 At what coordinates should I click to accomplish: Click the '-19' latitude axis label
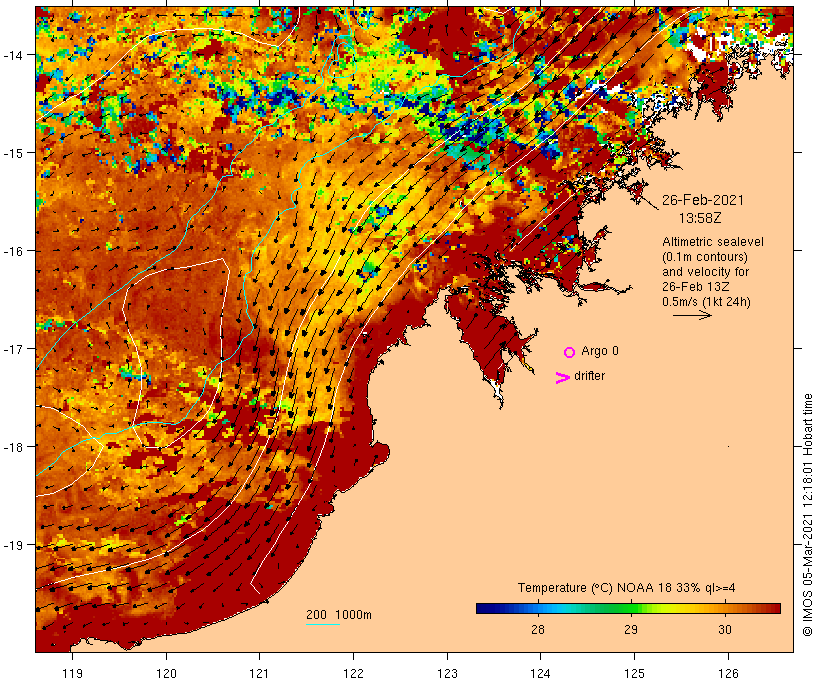pos(12,545)
